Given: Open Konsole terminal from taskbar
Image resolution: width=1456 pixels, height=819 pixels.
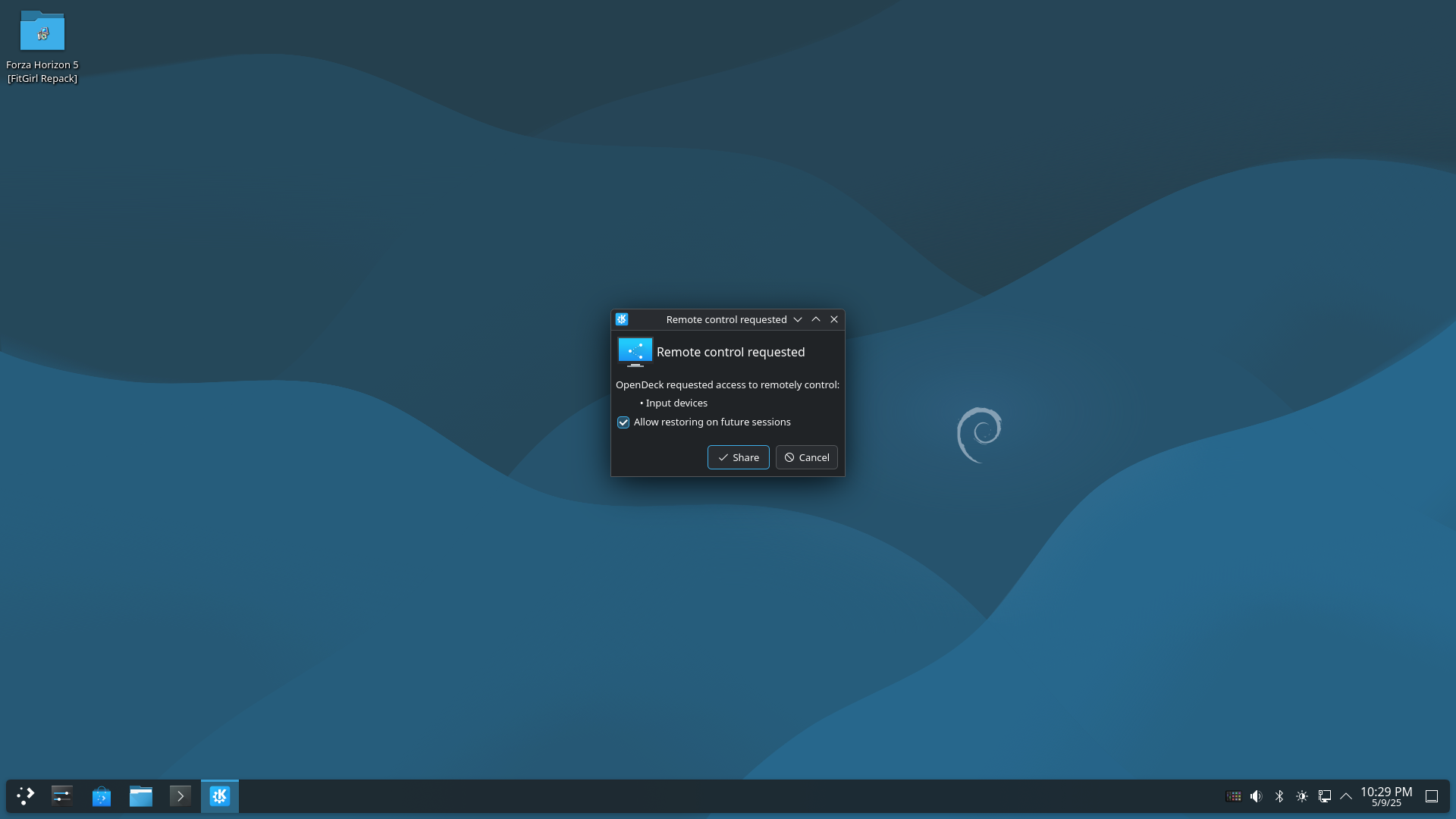Looking at the screenshot, I should coord(180,796).
